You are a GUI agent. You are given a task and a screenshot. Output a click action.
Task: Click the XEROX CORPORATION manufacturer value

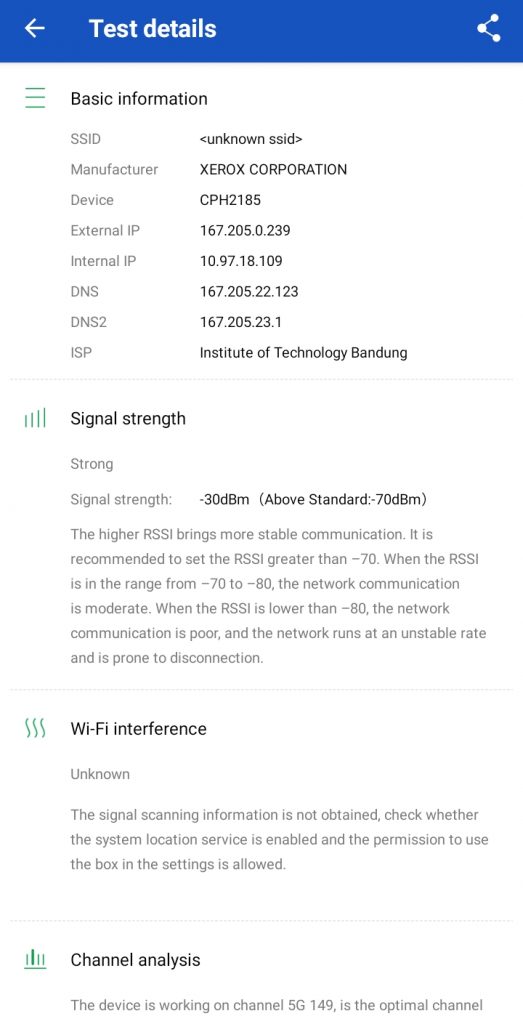274,170
